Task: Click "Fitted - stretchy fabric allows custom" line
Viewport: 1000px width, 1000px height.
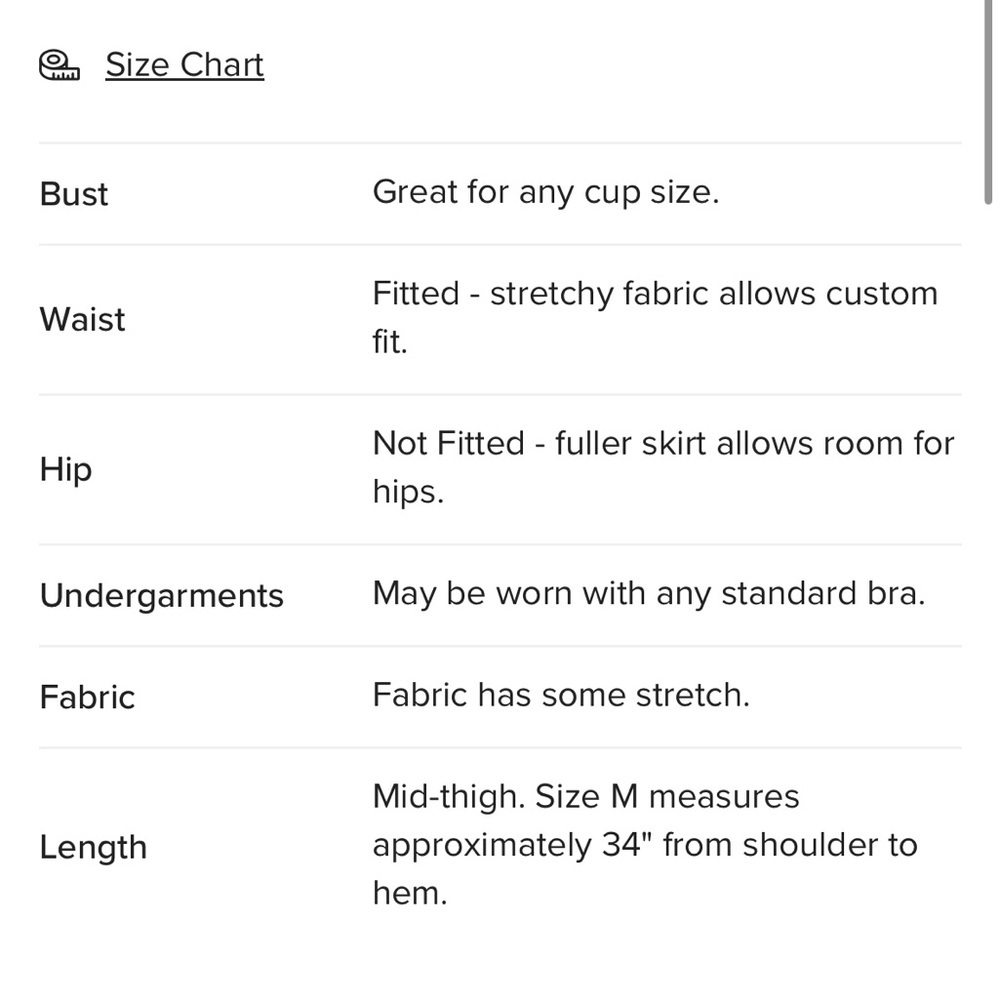Action: (655, 294)
